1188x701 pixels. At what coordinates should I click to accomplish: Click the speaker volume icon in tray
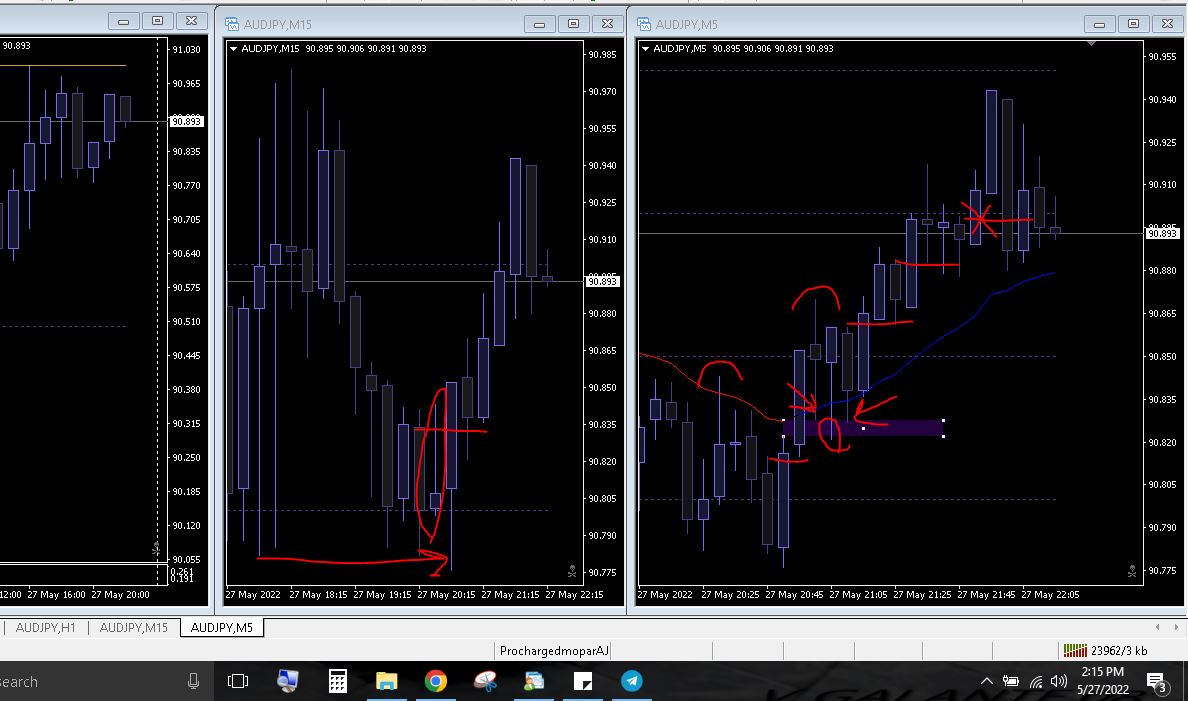click(x=1059, y=681)
